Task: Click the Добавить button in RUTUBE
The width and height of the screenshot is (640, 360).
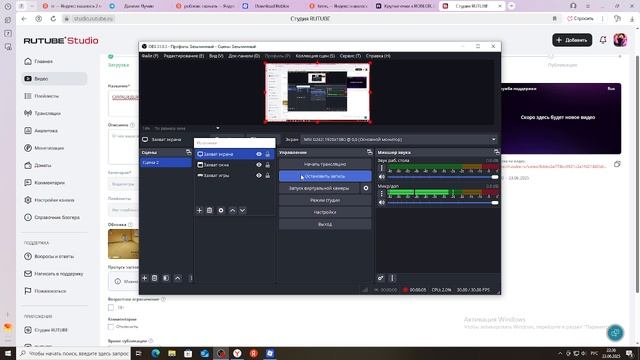Action: click(572, 40)
